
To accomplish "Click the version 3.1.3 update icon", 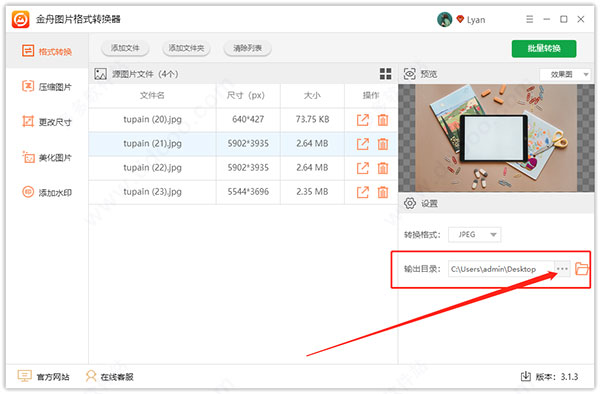I will pyautogui.click(x=526, y=376).
